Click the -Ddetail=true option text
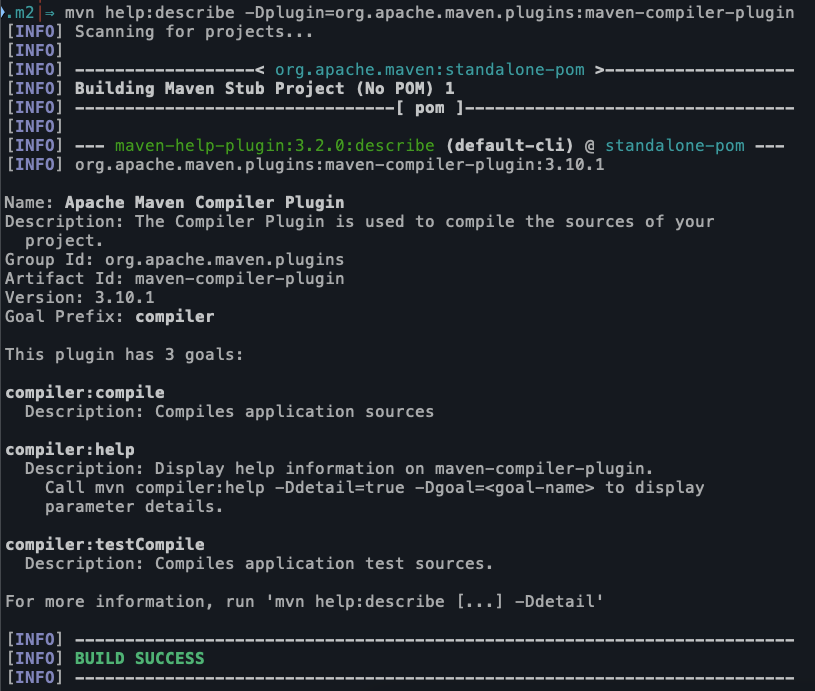The height and width of the screenshot is (691, 815). coord(339,488)
